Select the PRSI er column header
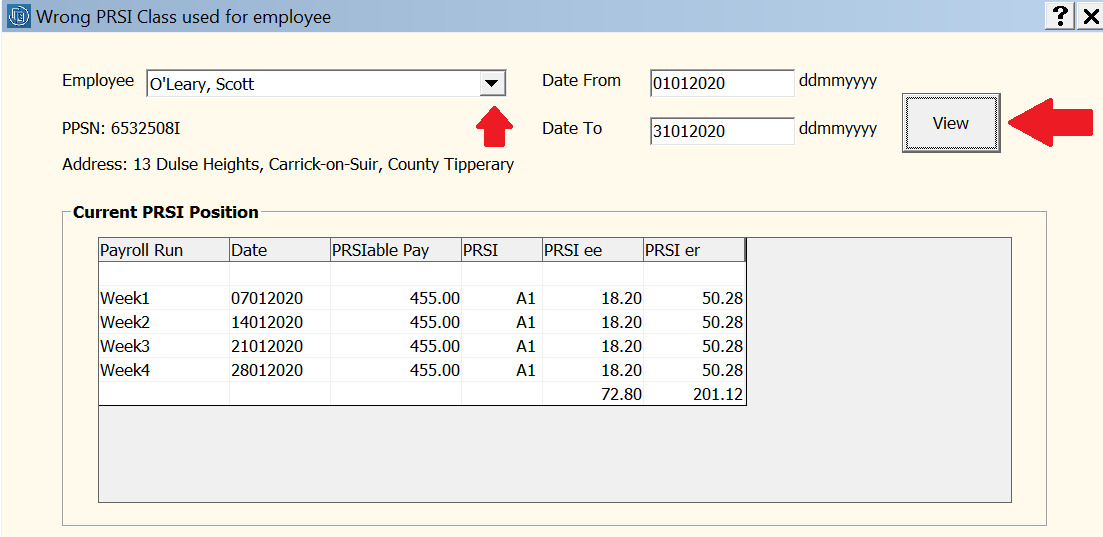 click(694, 250)
